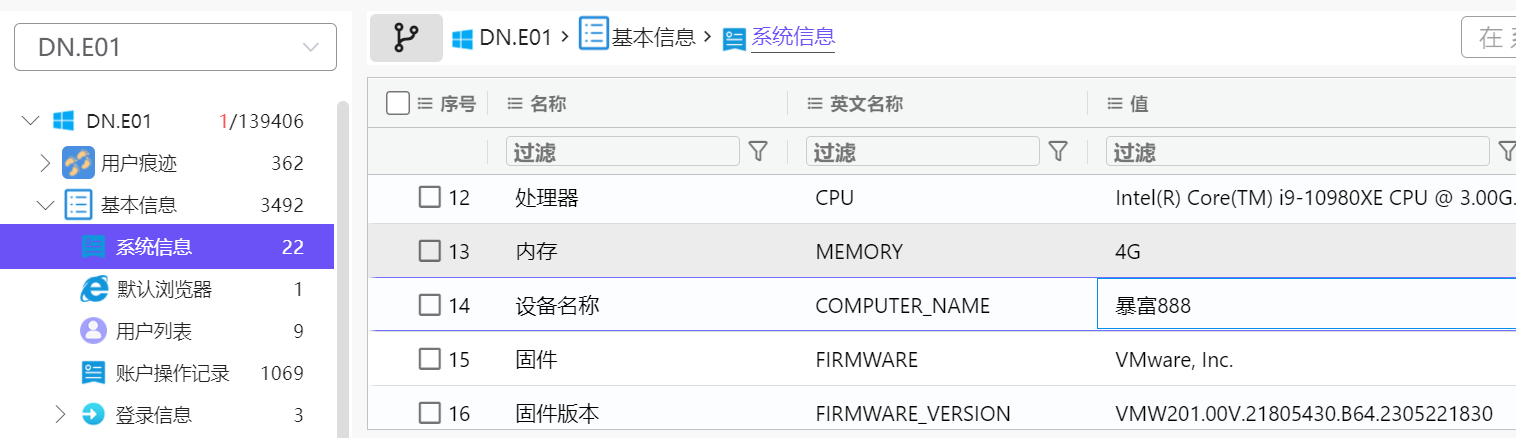Click the 登录信息 arrow icon
This screenshot has height=438, width=1516.
(93, 414)
